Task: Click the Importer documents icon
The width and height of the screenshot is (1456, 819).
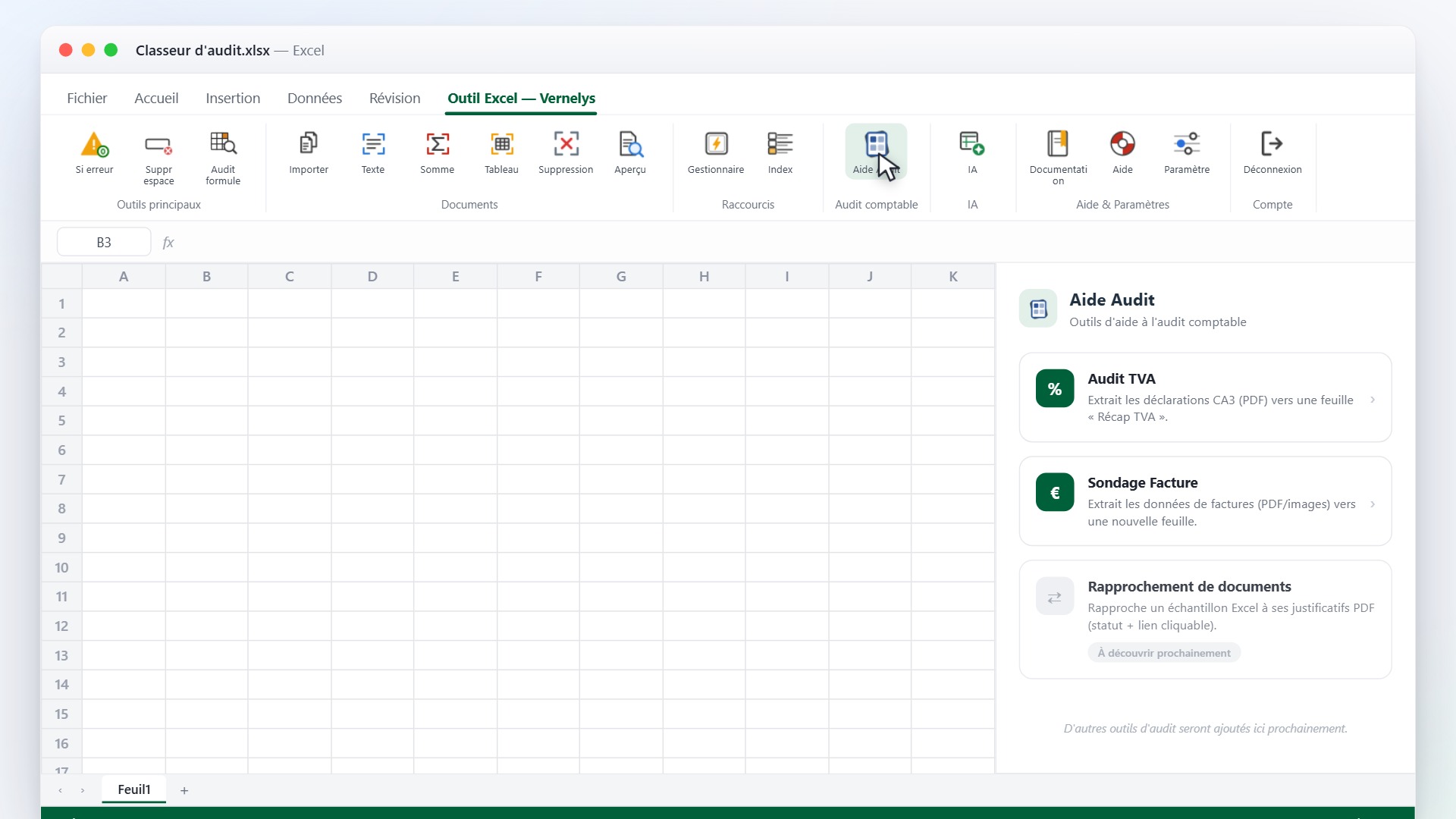Action: [309, 143]
